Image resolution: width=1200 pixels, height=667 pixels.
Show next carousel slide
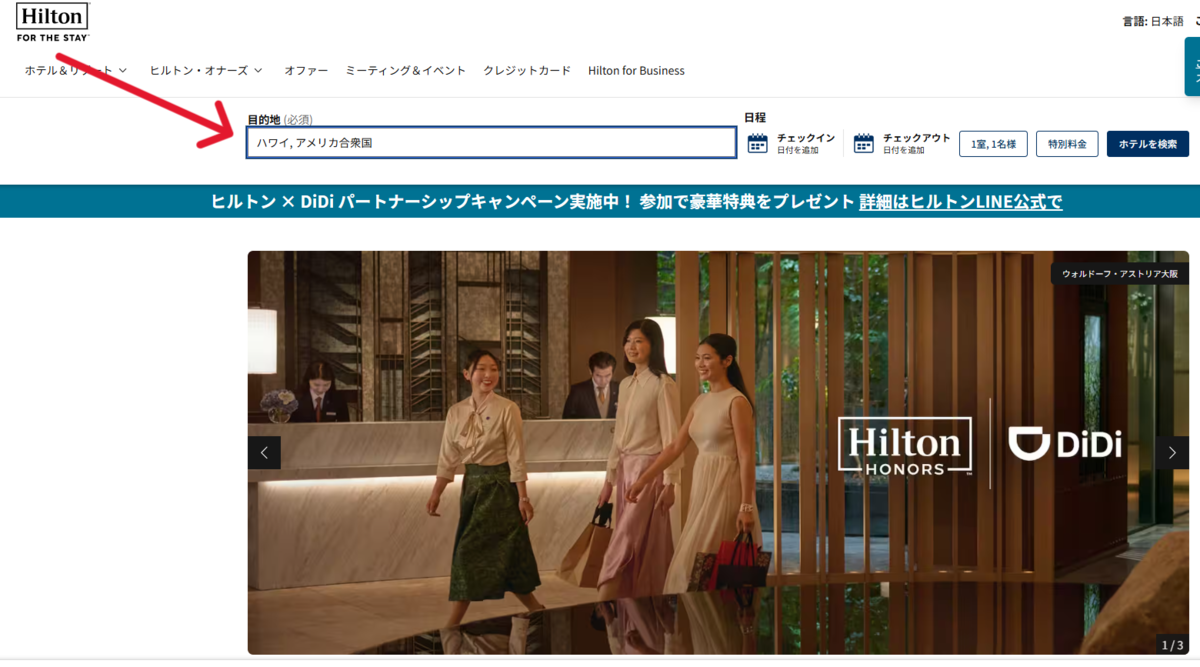point(1172,452)
